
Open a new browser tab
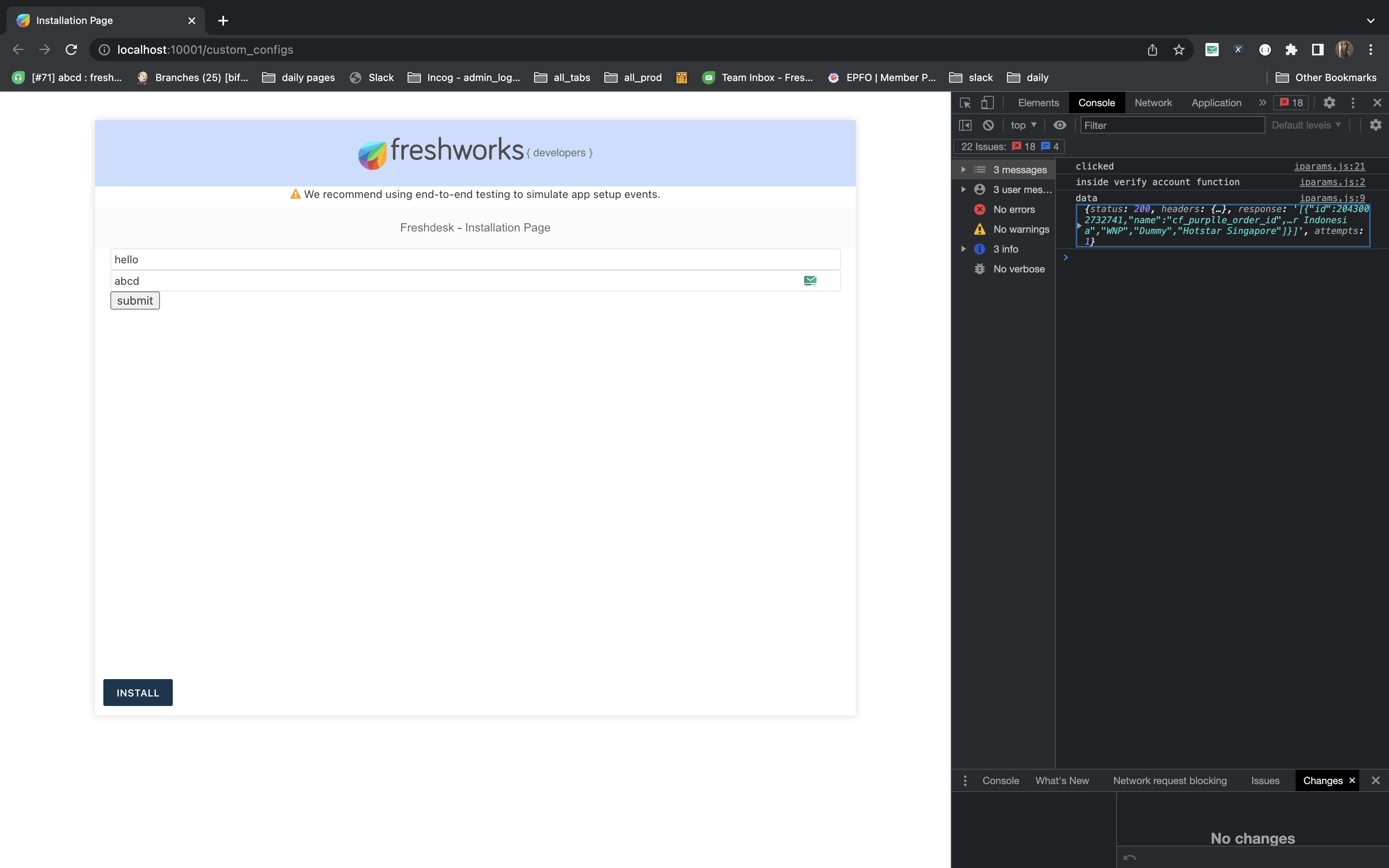tap(223, 21)
